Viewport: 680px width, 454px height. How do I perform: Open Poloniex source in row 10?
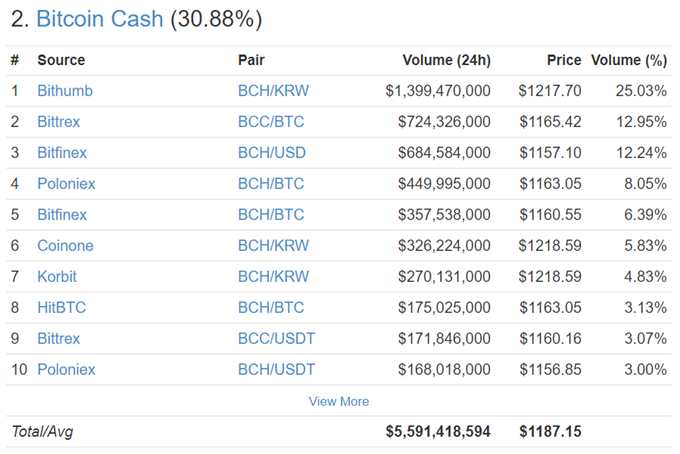[66, 369]
